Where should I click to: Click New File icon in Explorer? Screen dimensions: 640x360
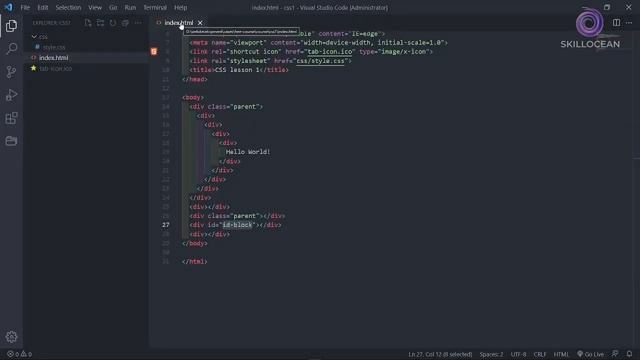click(x=88, y=23)
